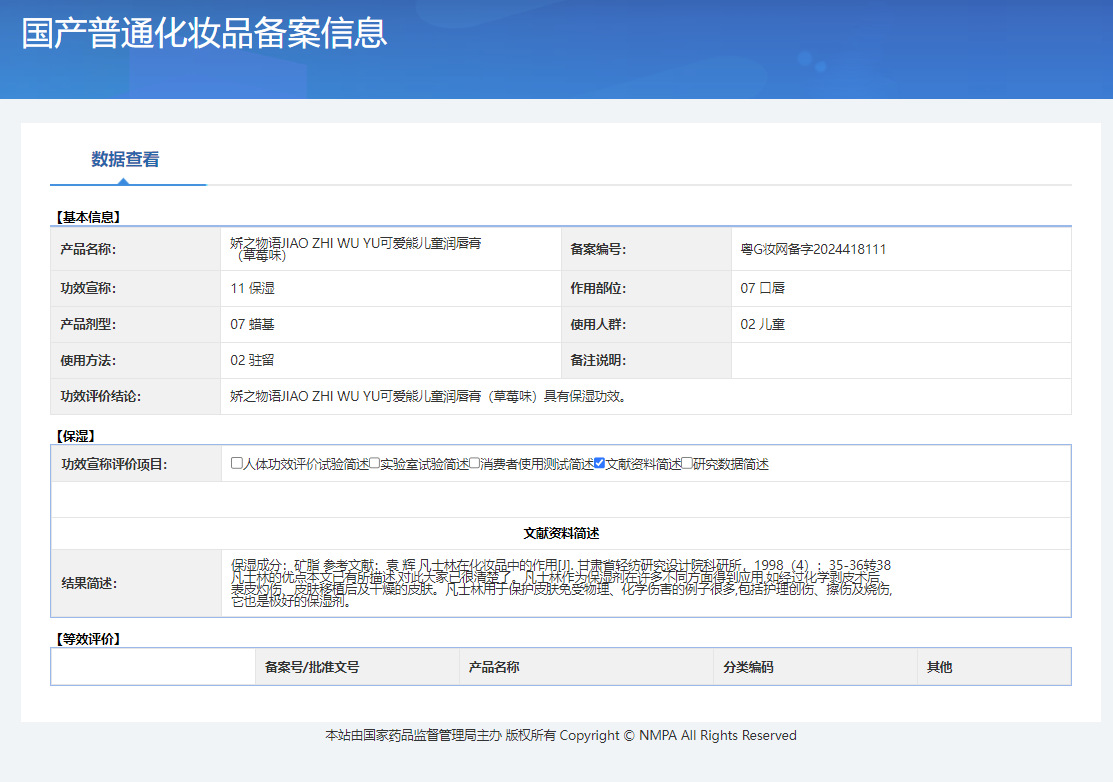Switch to the 数据查看 tab
This screenshot has height=782, width=1113.
pos(125,160)
